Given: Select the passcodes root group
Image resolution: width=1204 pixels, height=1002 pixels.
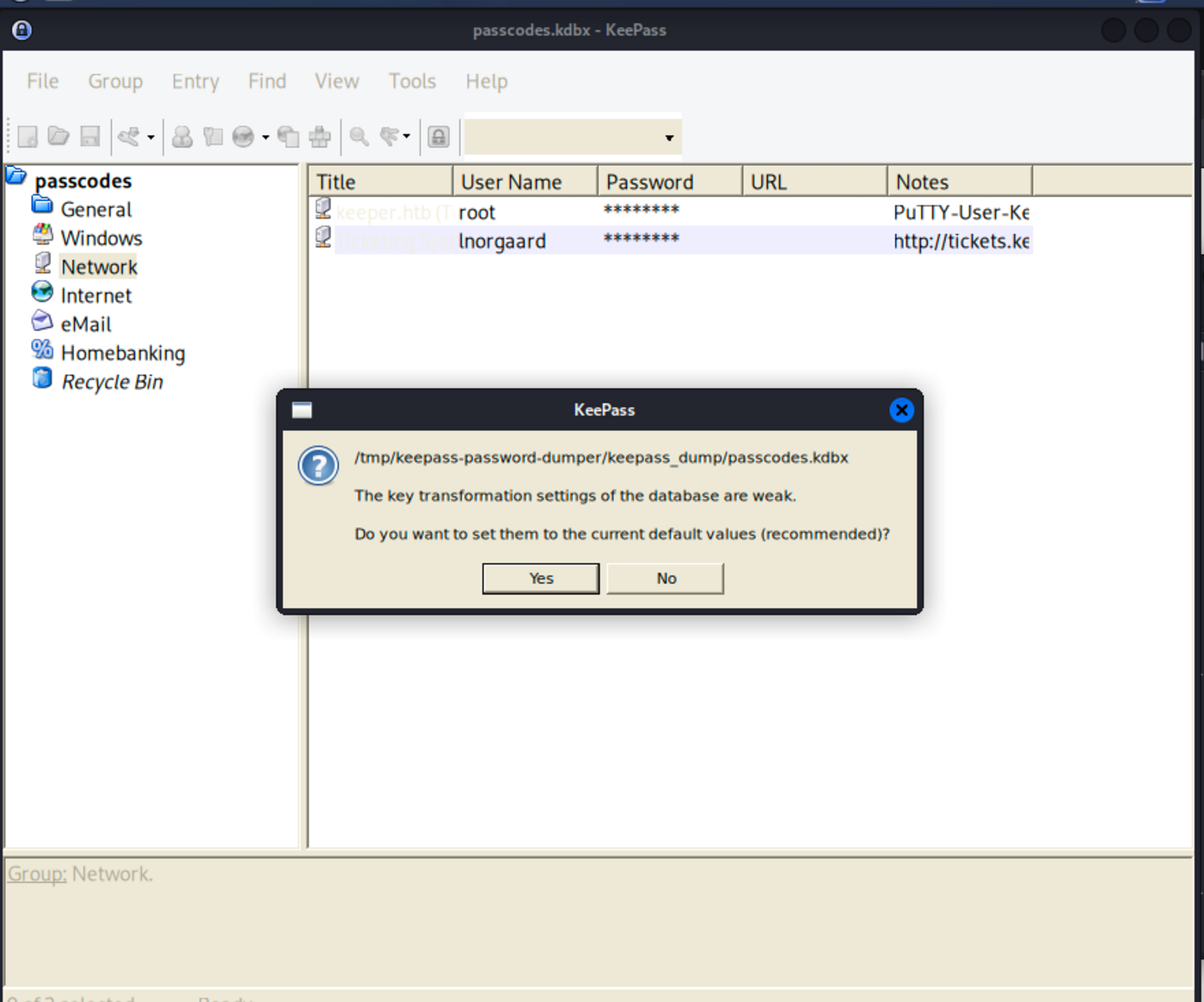Looking at the screenshot, I should (83, 181).
